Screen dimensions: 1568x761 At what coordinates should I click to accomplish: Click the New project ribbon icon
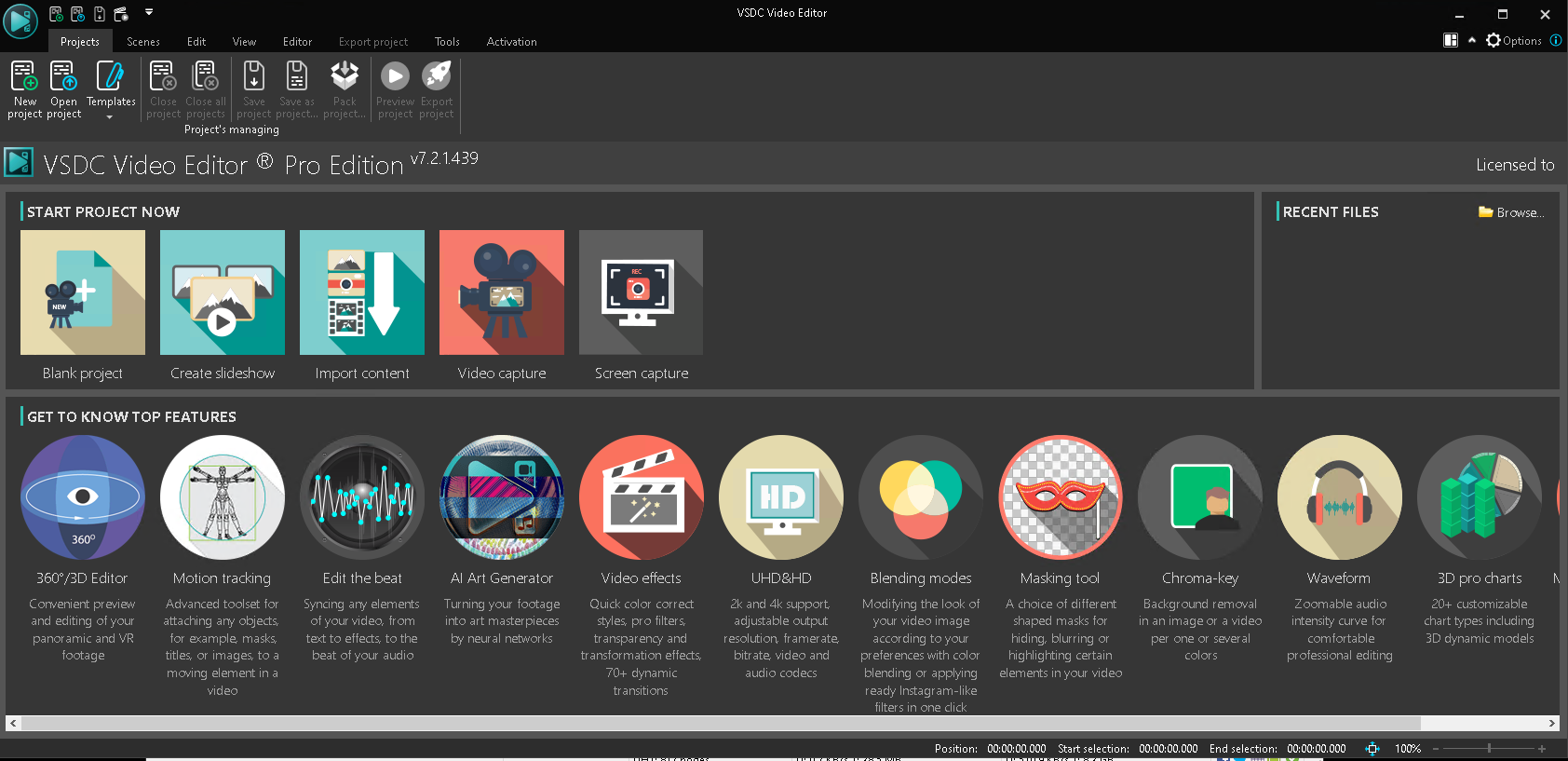24,76
